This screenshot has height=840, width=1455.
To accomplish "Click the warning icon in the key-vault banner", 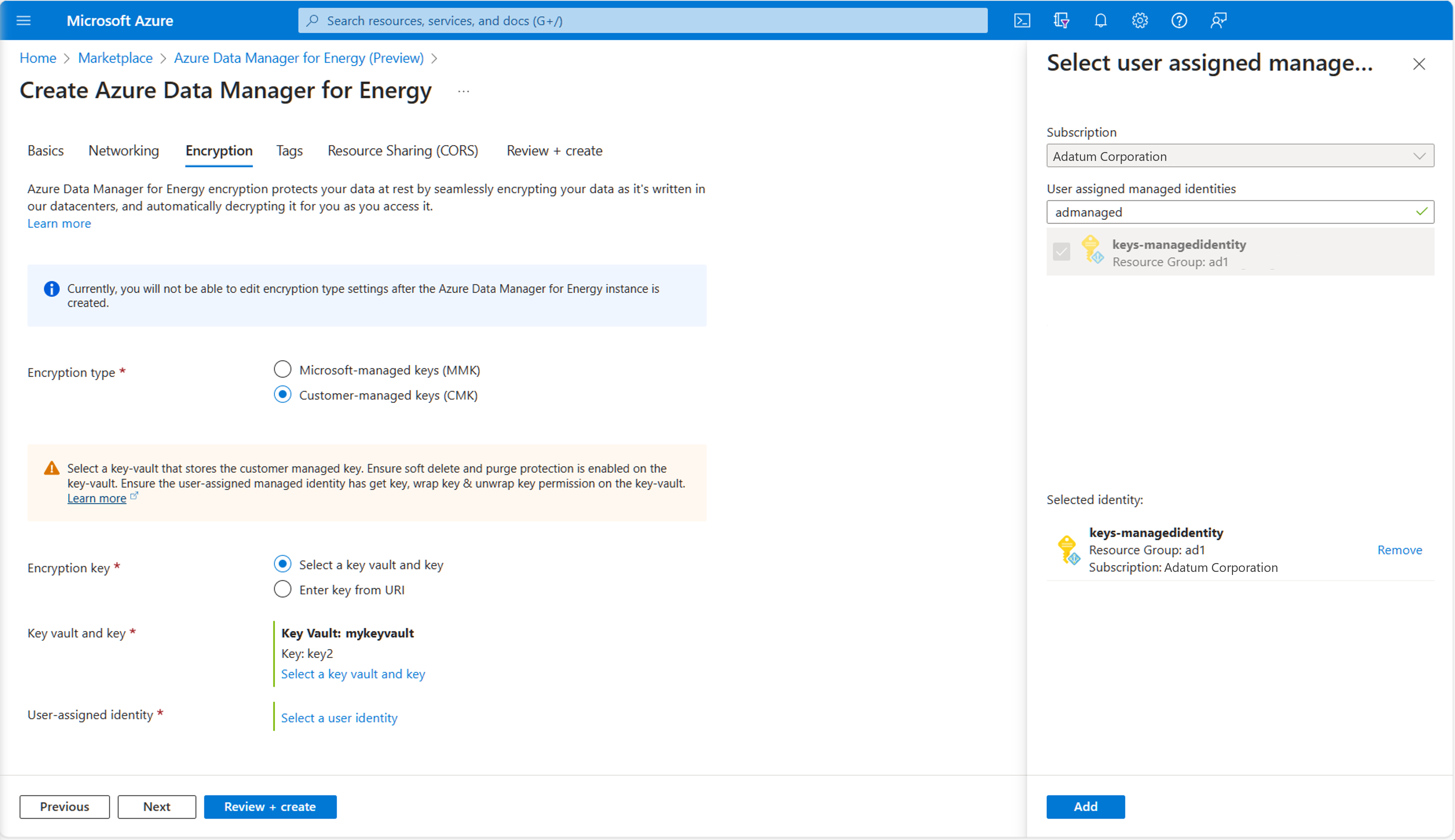I will coord(51,468).
